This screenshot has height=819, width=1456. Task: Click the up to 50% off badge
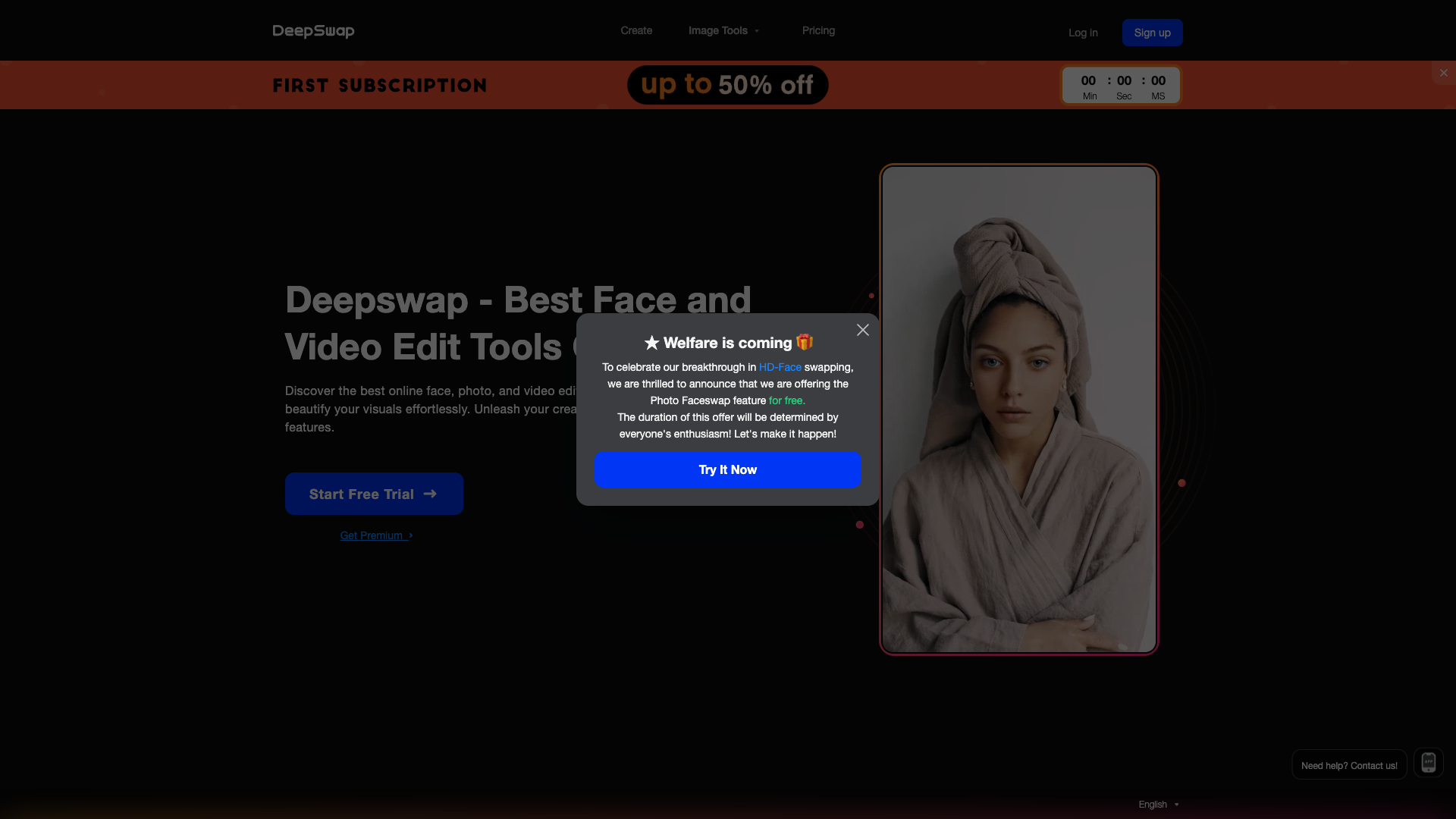pyautogui.click(x=727, y=85)
